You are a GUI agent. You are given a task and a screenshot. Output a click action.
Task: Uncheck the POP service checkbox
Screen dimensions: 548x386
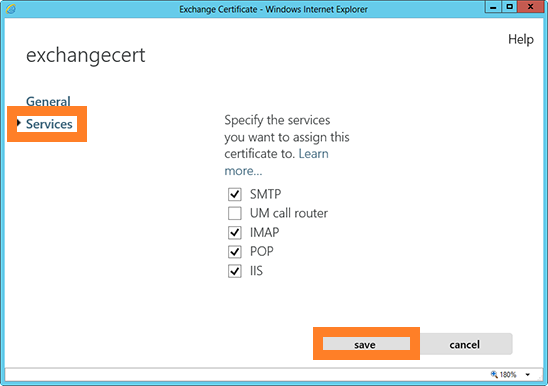click(235, 252)
